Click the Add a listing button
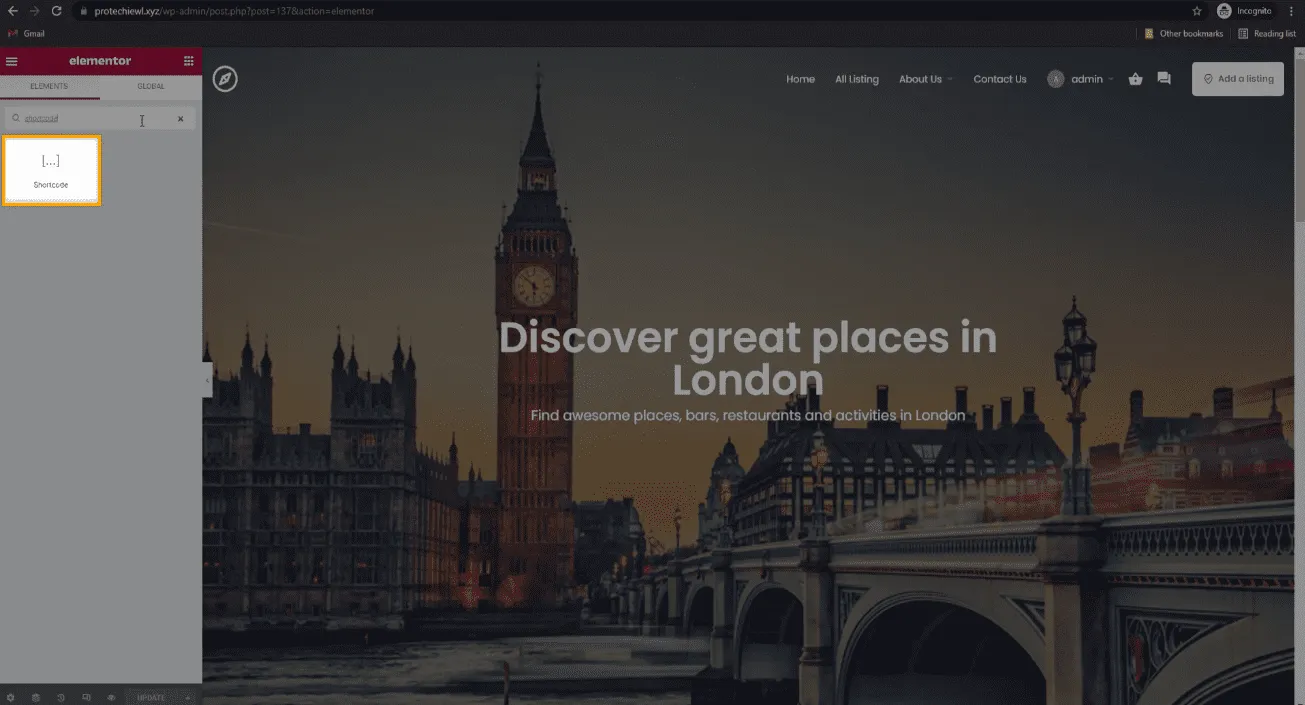Viewport: 1305px width, 705px height. [1238, 79]
